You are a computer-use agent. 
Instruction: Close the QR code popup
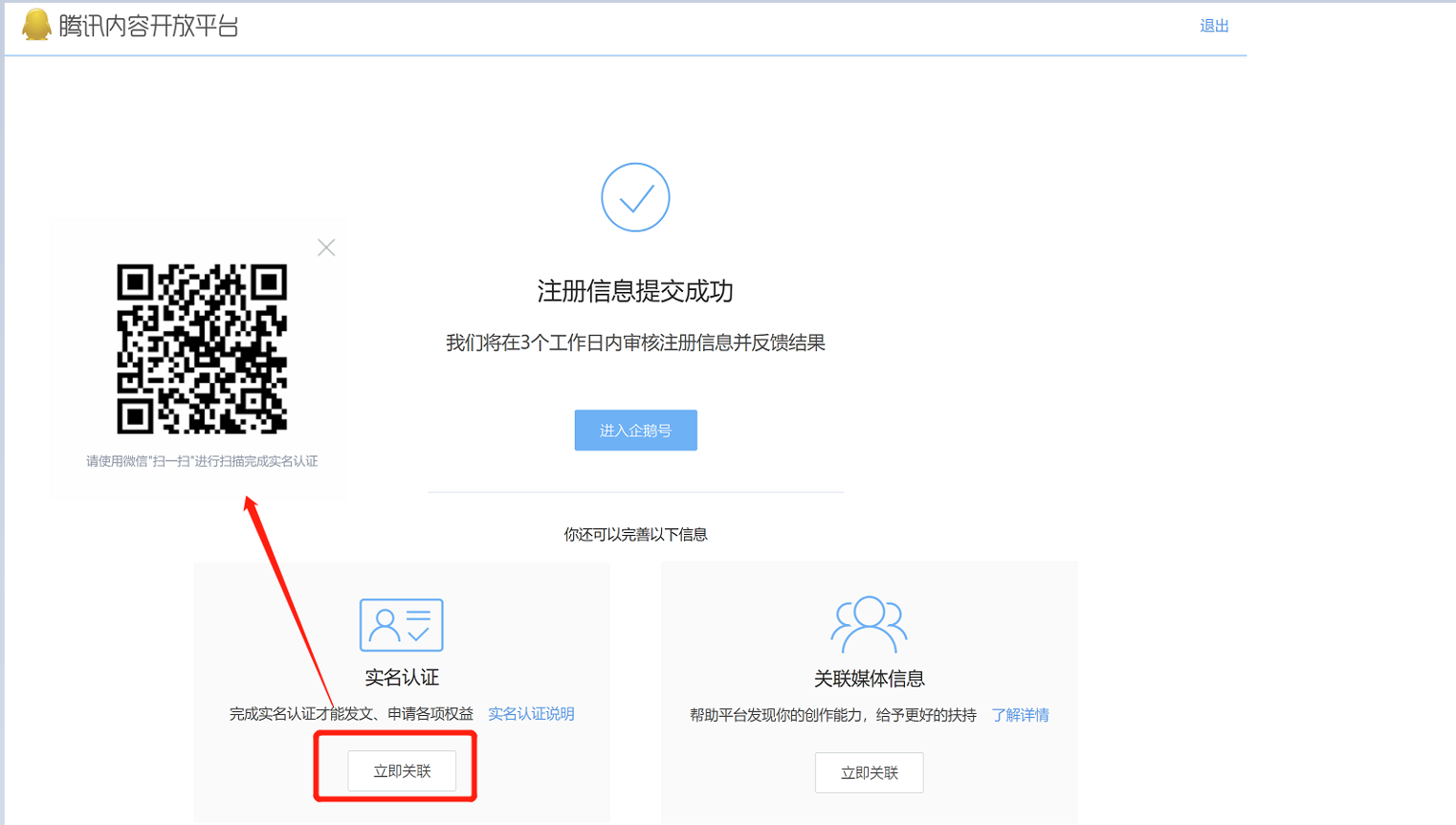[326, 248]
